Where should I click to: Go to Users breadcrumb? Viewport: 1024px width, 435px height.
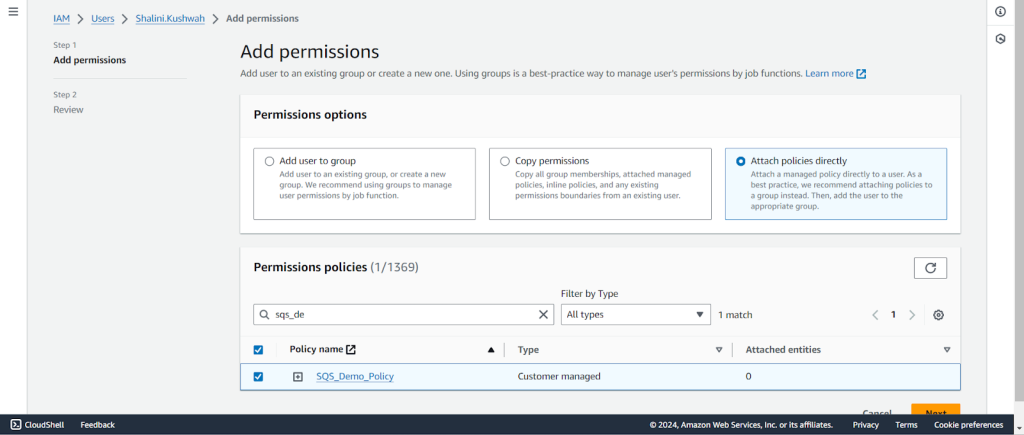tap(103, 18)
